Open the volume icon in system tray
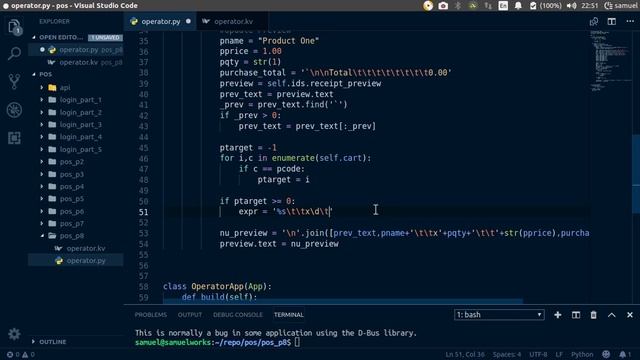This screenshot has height=360, width=640. [x=571, y=6]
